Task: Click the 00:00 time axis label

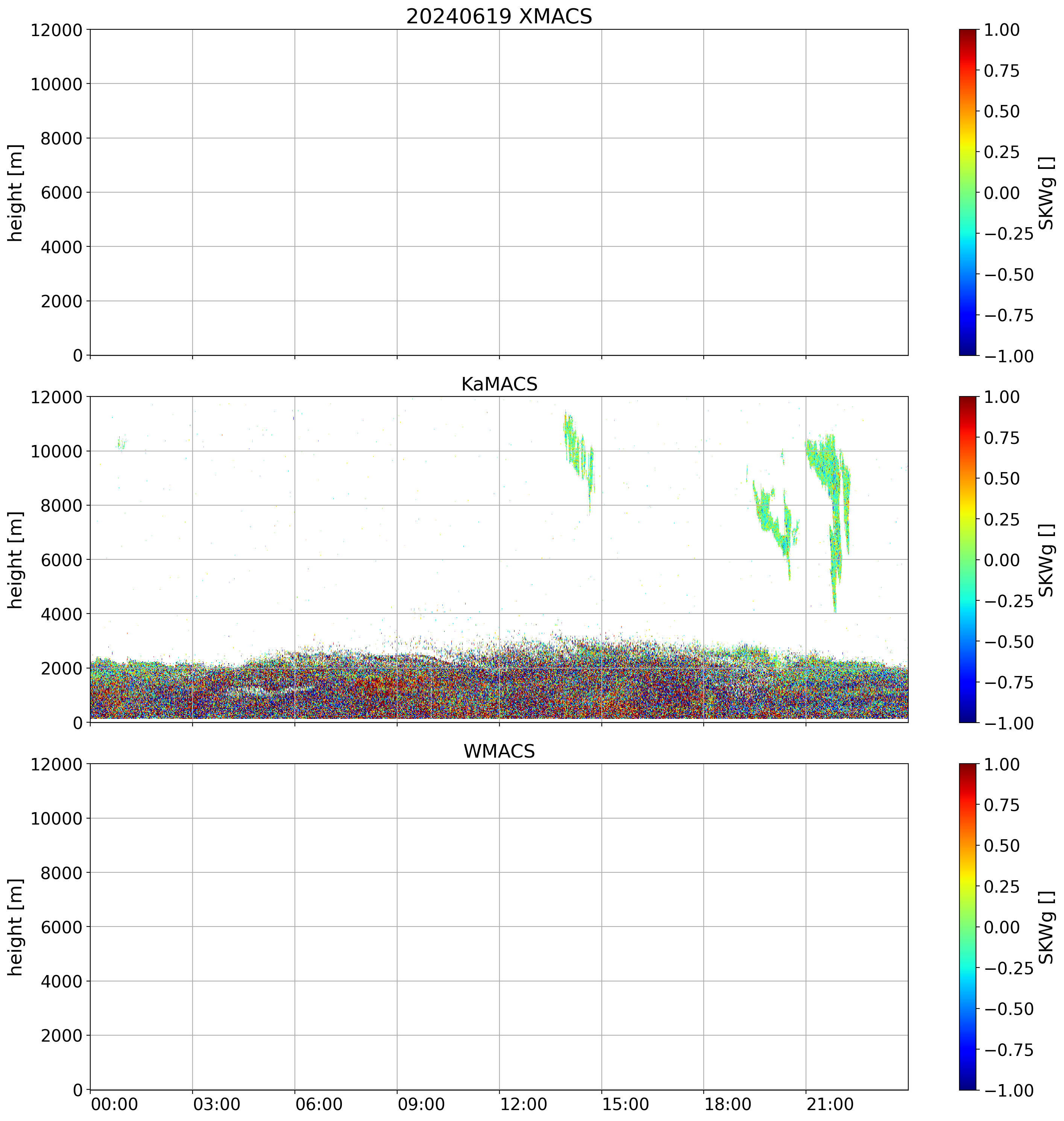Action: click(x=114, y=1104)
